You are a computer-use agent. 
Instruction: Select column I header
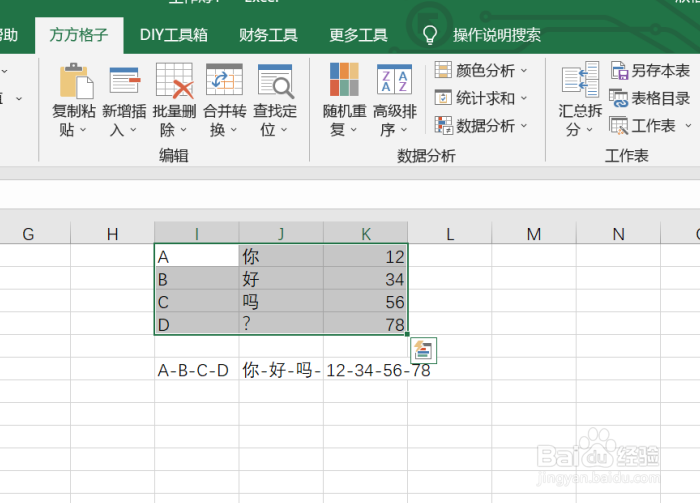(x=197, y=233)
